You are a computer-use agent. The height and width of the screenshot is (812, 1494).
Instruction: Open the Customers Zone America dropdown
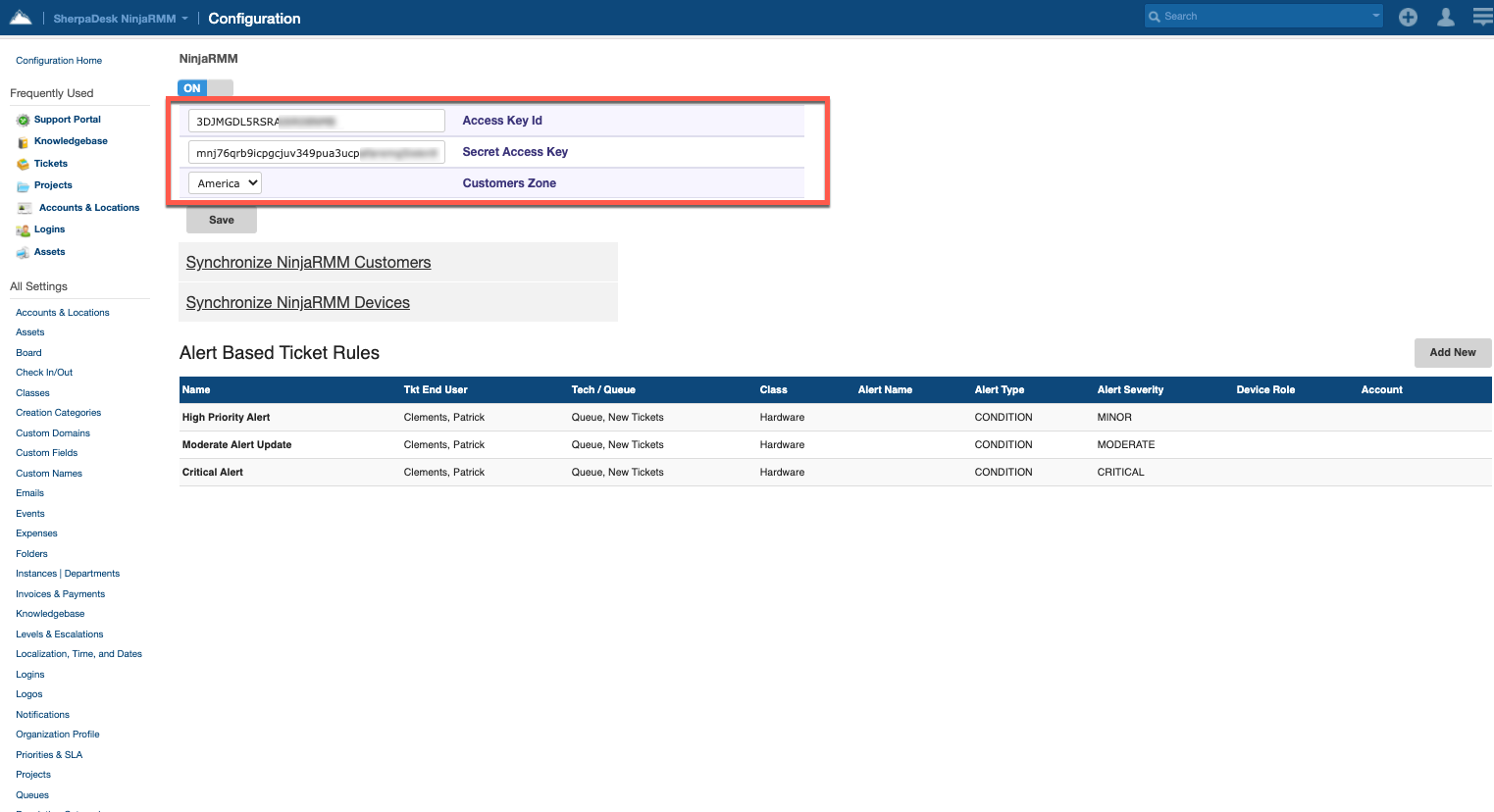[226, 183]
